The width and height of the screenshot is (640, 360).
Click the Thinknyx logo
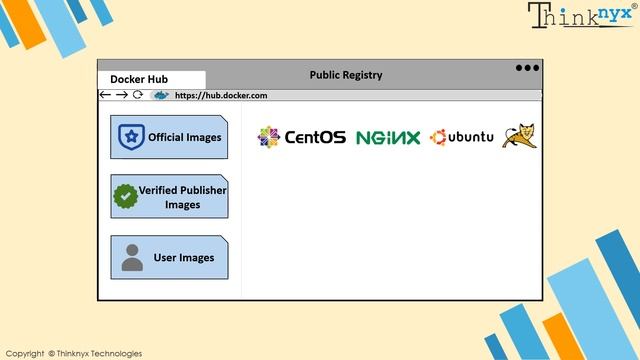click(x=582, y=15)
